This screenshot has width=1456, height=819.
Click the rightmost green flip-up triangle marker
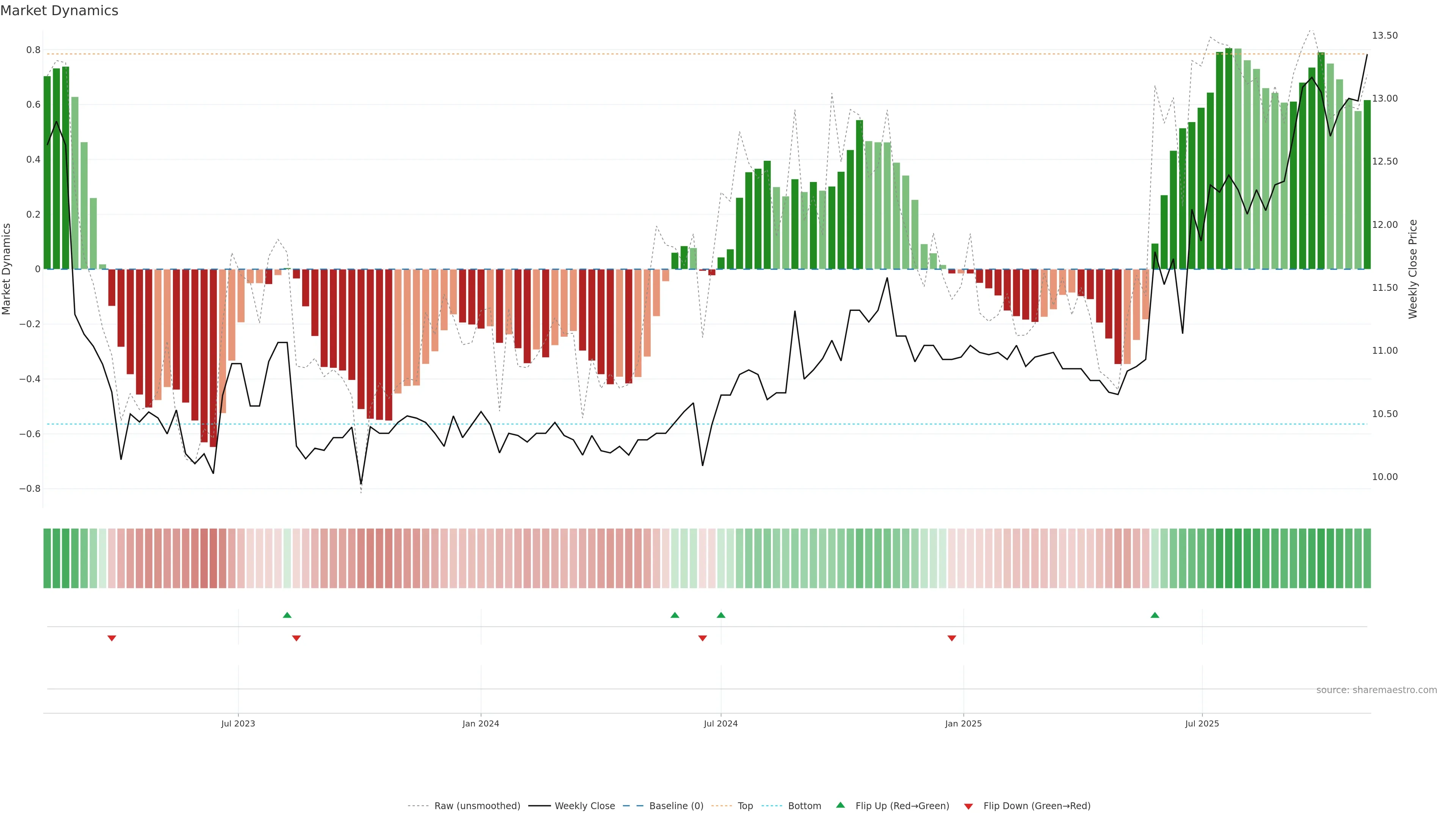1155,615
